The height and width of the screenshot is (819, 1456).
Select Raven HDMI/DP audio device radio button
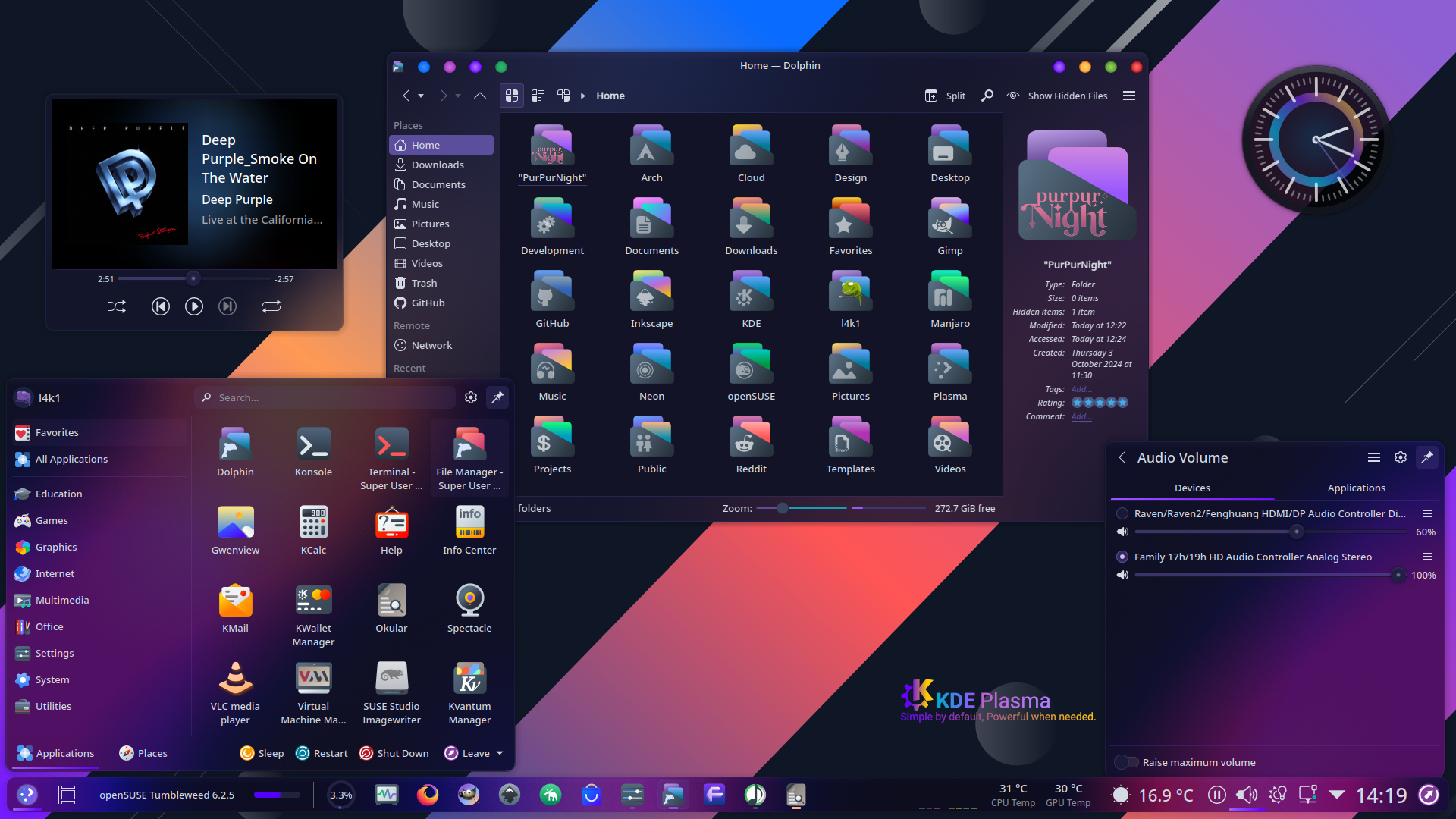[1122, 513]
